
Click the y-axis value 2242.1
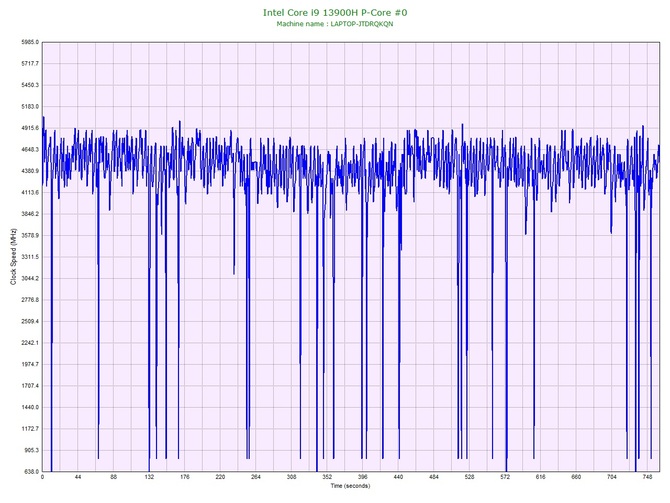tap(30, 343)
